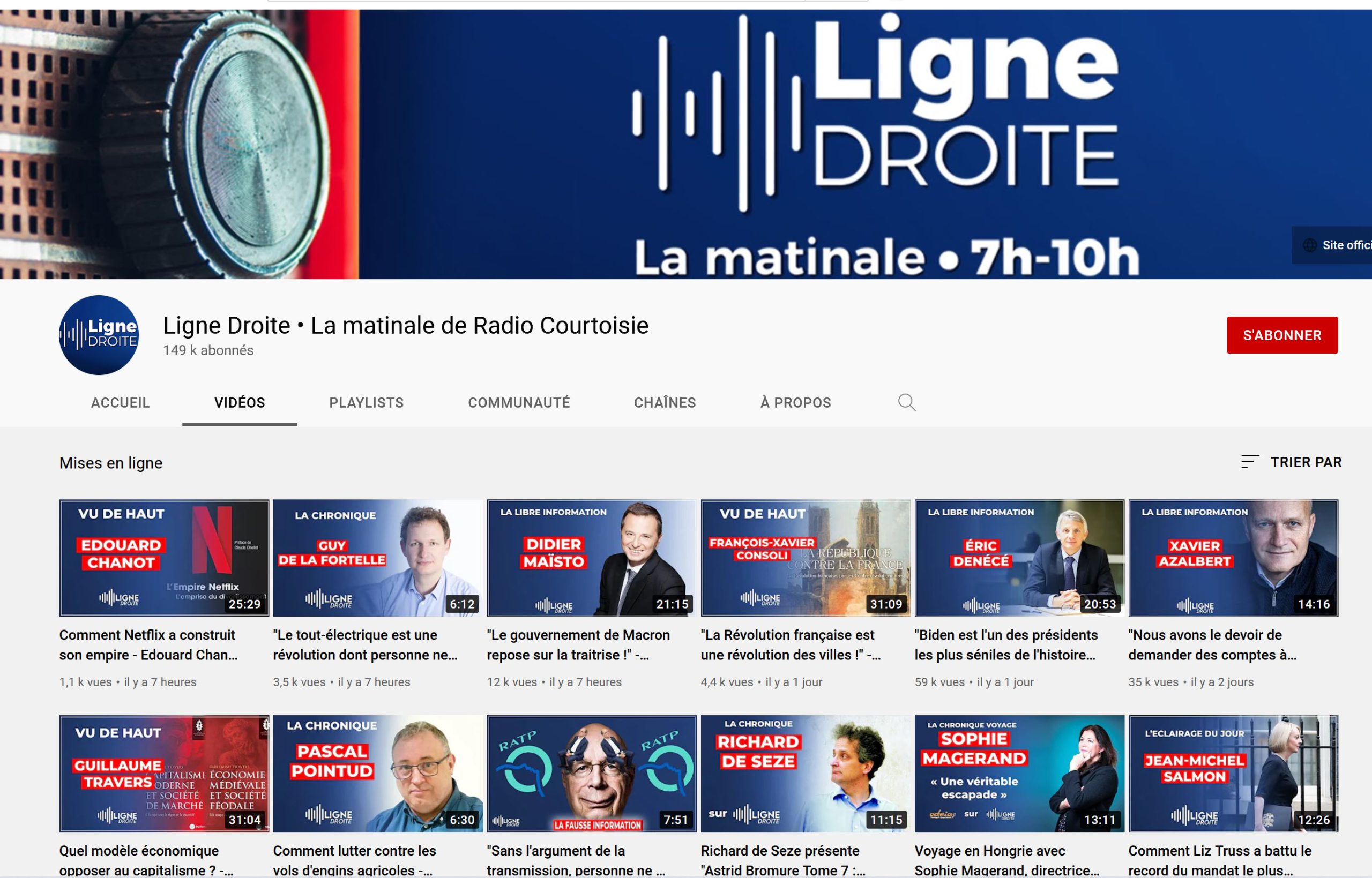Open the Edouard Chanot Netflix video thumbnail
Screen dimensions: 1372x878
(164, 558)
